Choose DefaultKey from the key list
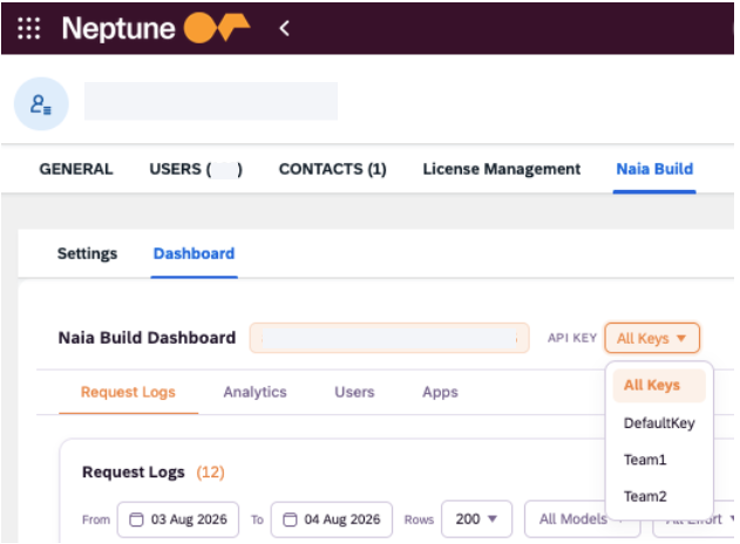 (659, 423)
